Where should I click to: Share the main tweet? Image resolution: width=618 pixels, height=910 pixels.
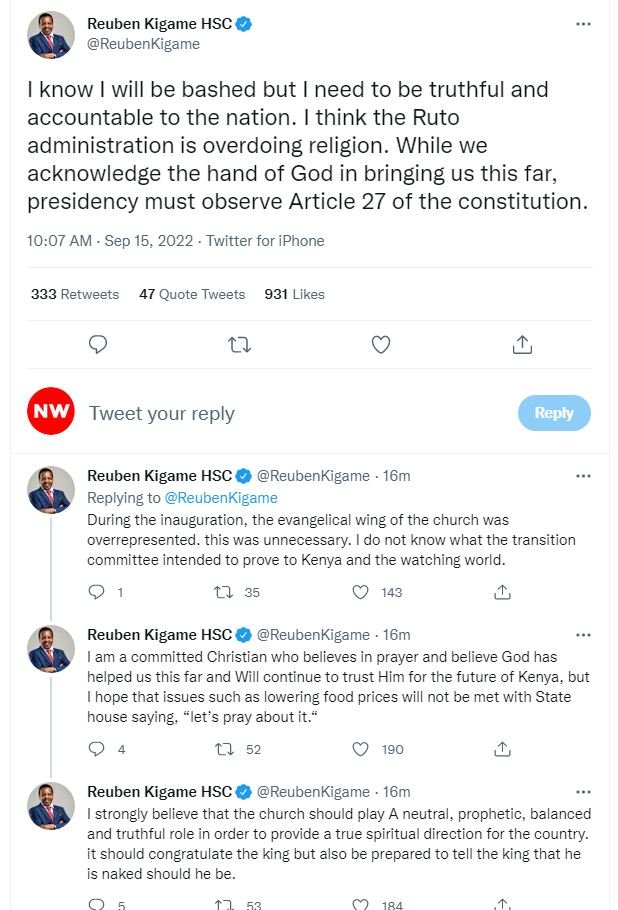click(x=522, y=344)
